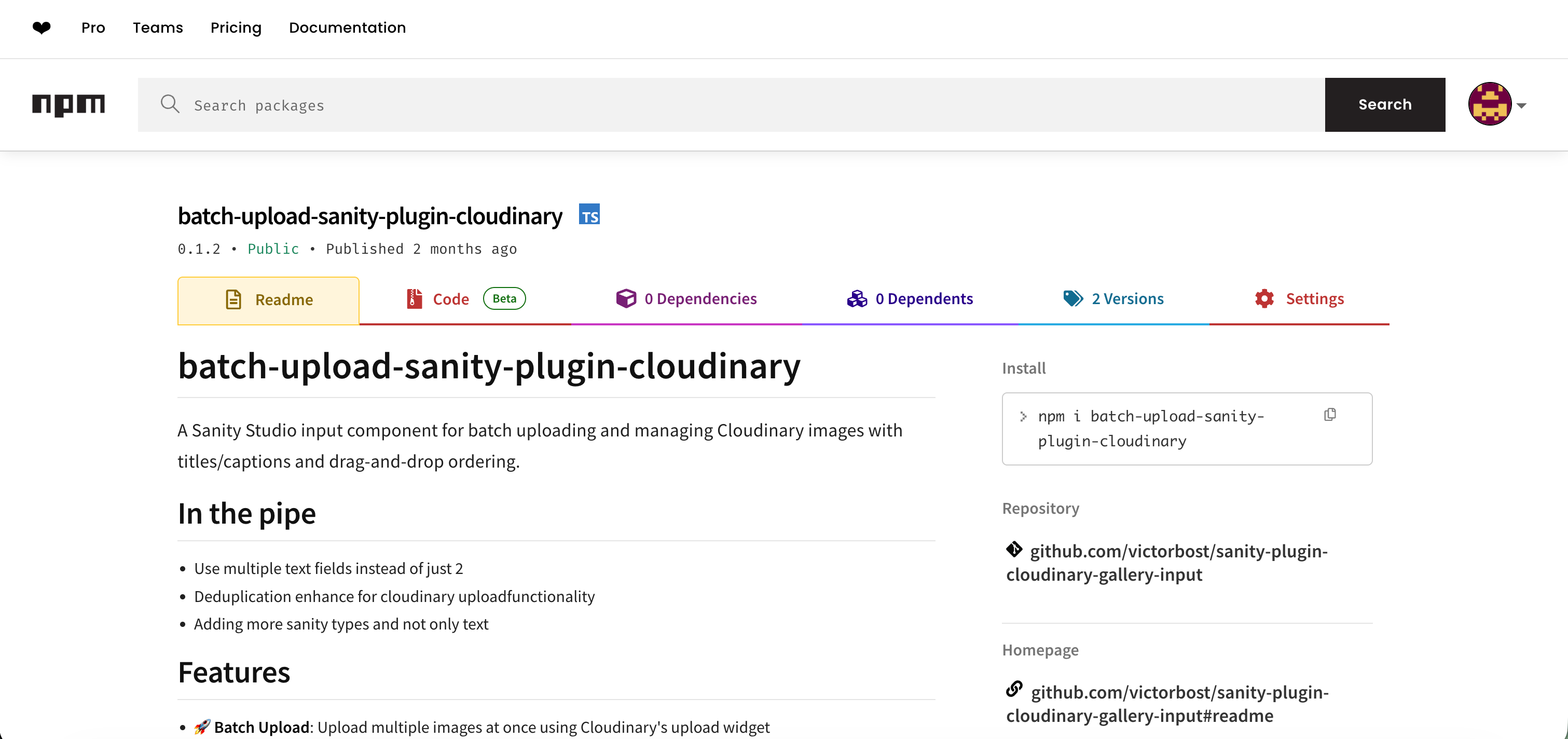
Task: Click the package title next to TS badge
Action: [x=370, y=216]
